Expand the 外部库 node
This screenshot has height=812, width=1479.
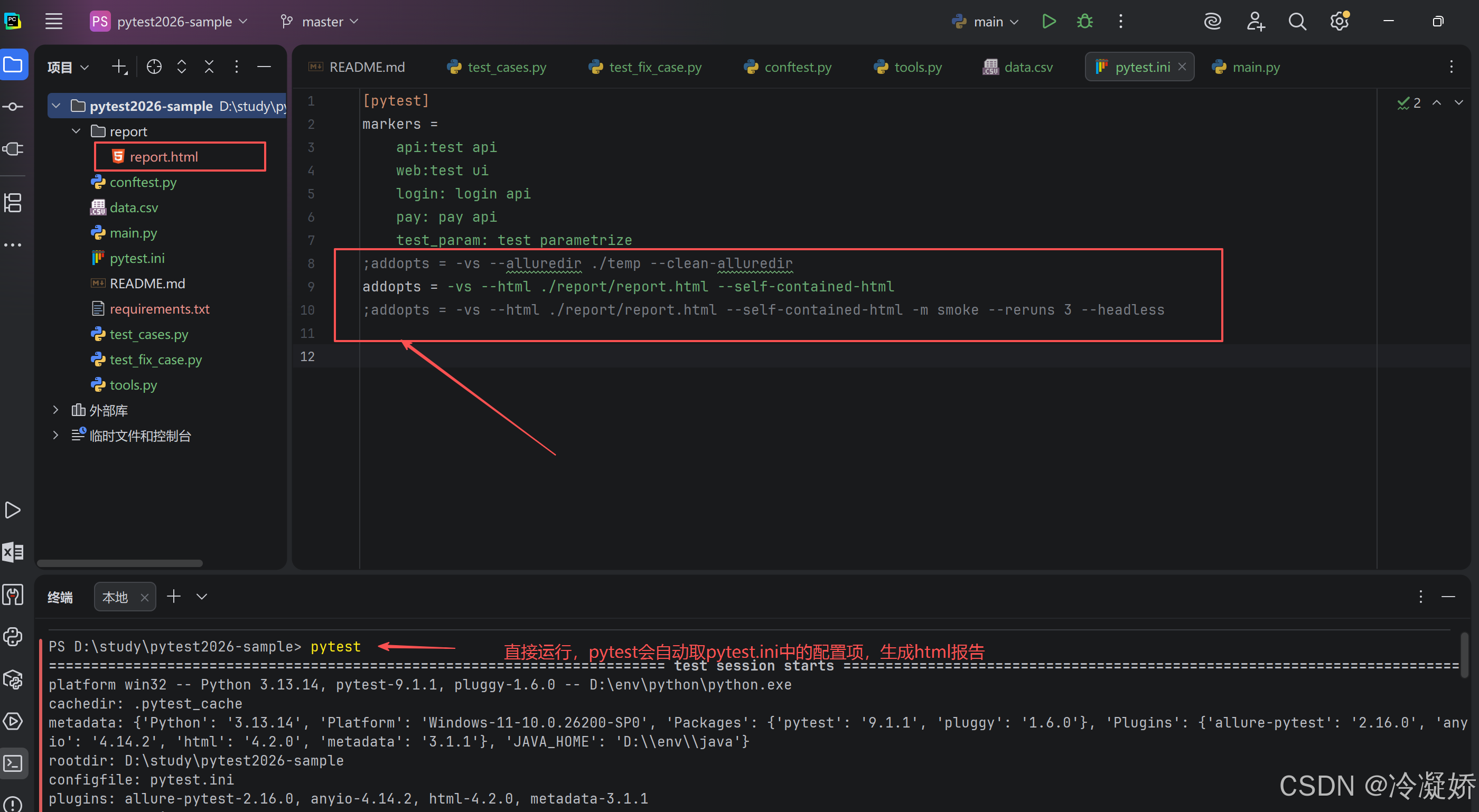(x=55, y=410)
